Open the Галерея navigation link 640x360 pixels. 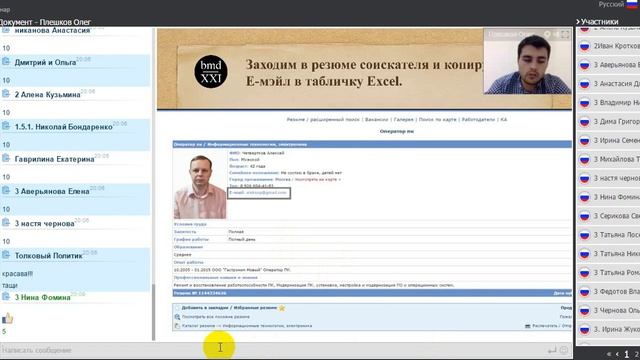[403, 120]
